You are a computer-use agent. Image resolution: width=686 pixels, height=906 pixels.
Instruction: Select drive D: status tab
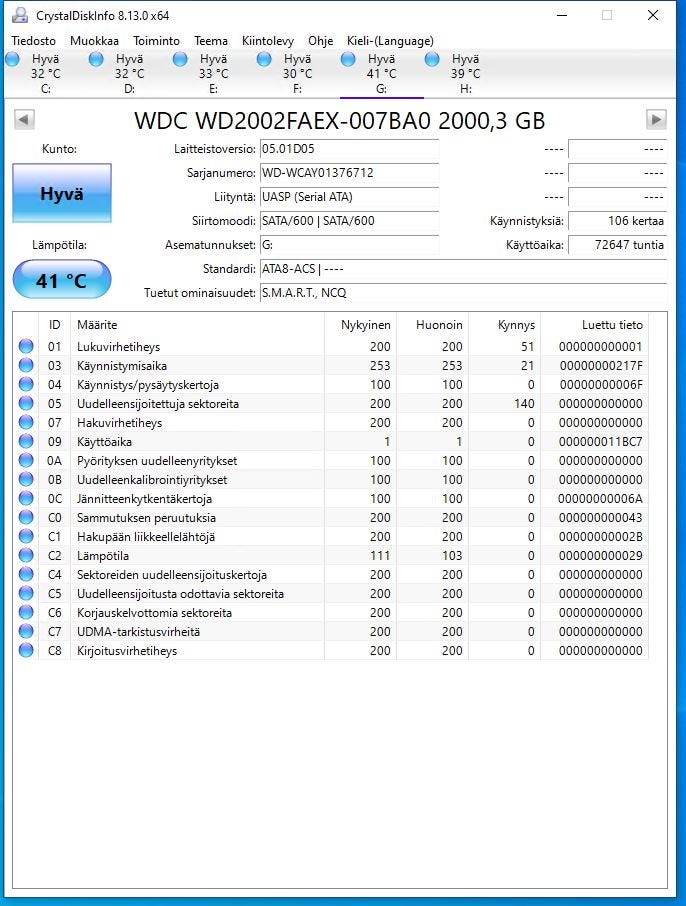[x=129, y=73]
